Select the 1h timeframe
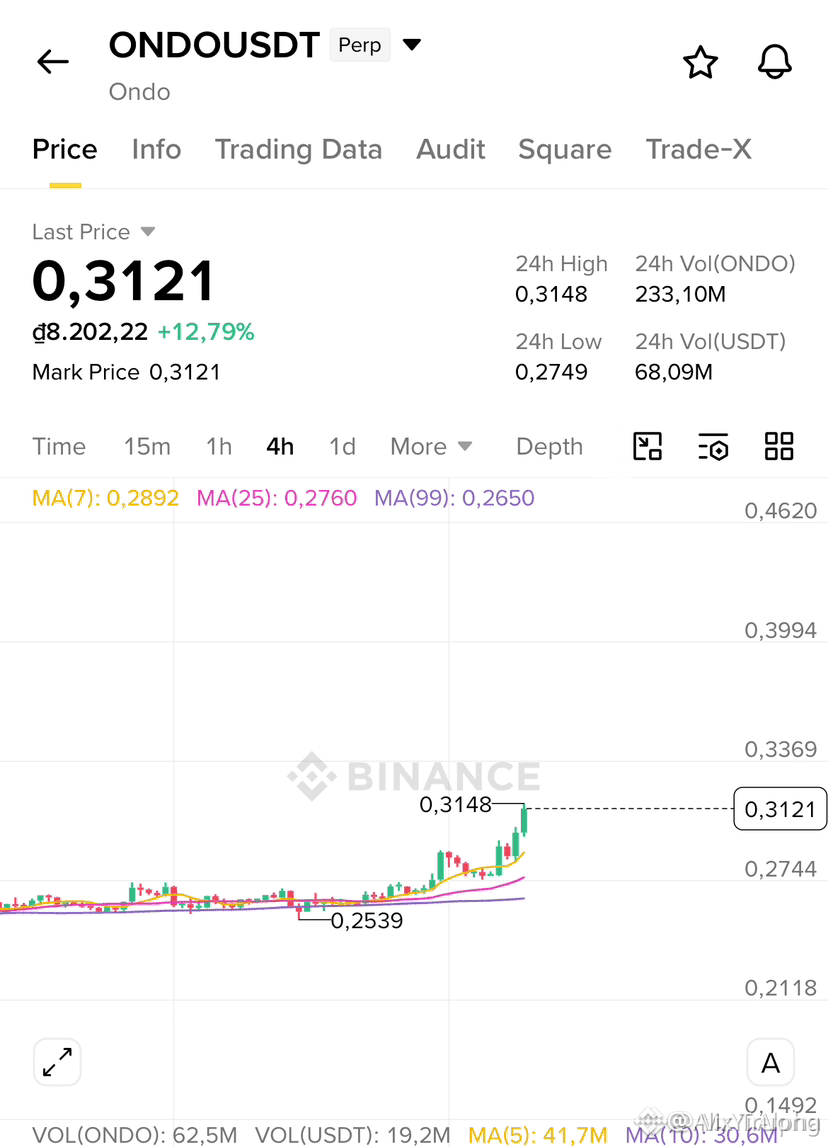This screenshot has height=1147, width=828. coord(219,446)
